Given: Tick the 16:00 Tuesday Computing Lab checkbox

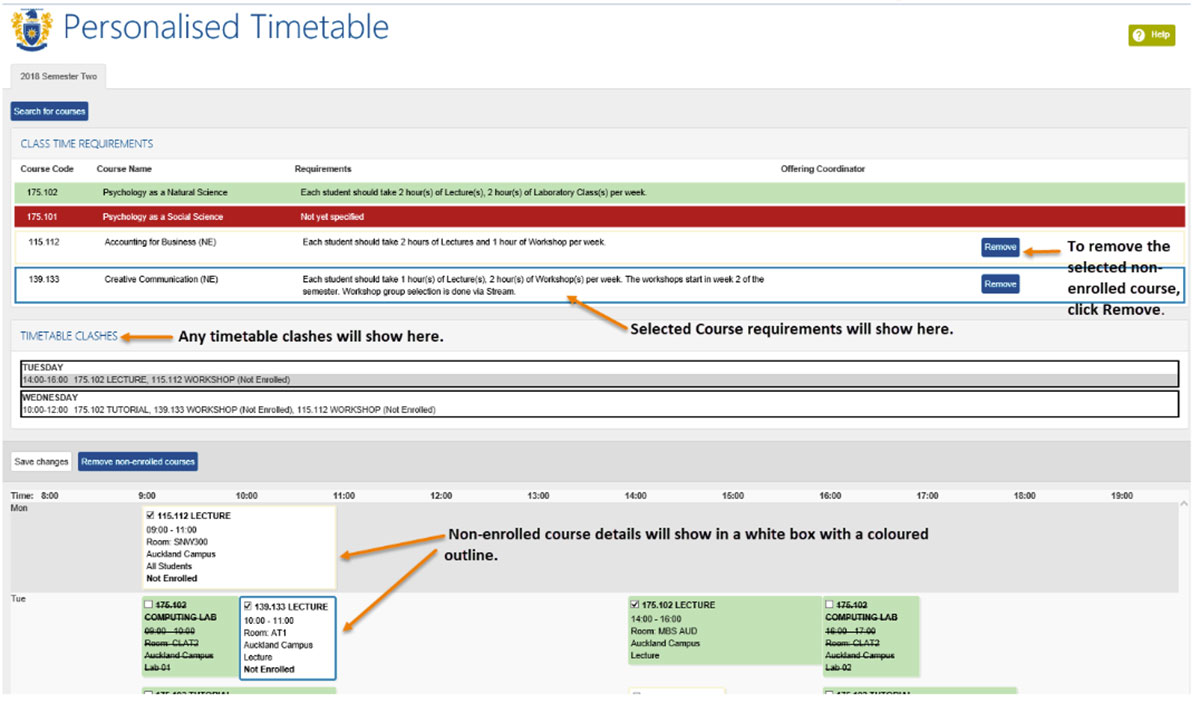Looking at the screenshot, I should (x=830, y=605).
